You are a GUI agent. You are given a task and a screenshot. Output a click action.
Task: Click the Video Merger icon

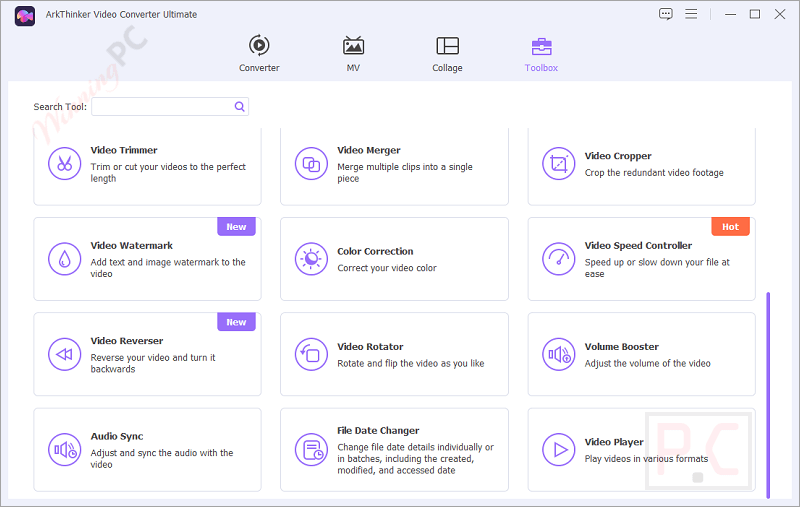tap(311, 164)
